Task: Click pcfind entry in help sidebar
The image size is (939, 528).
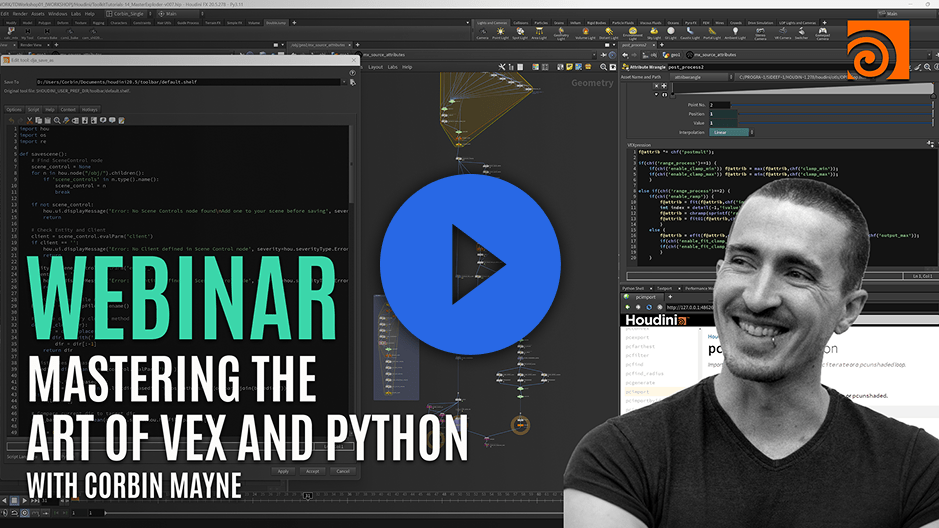Action: click(x=635, y=364)
